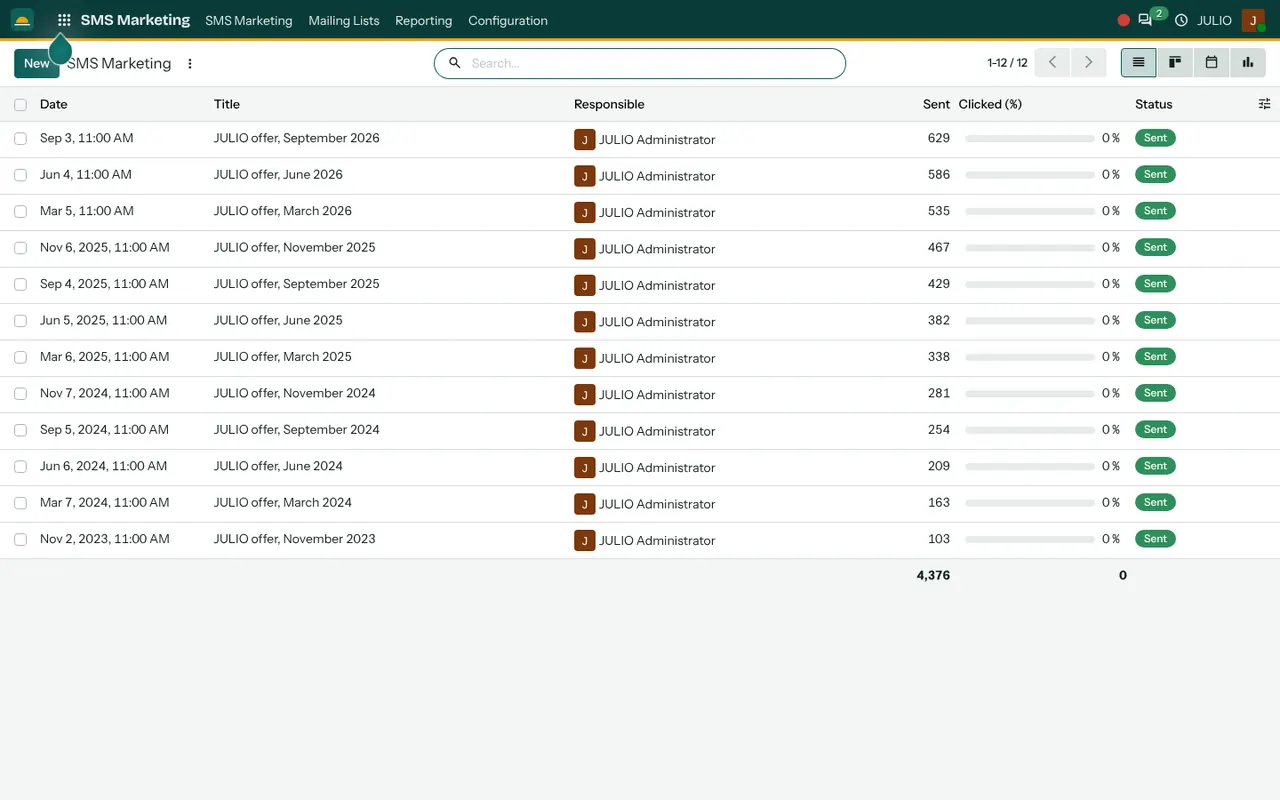The image size is (1280, 800).
Task: Open the Configuration menu
Action: [508, 20]
